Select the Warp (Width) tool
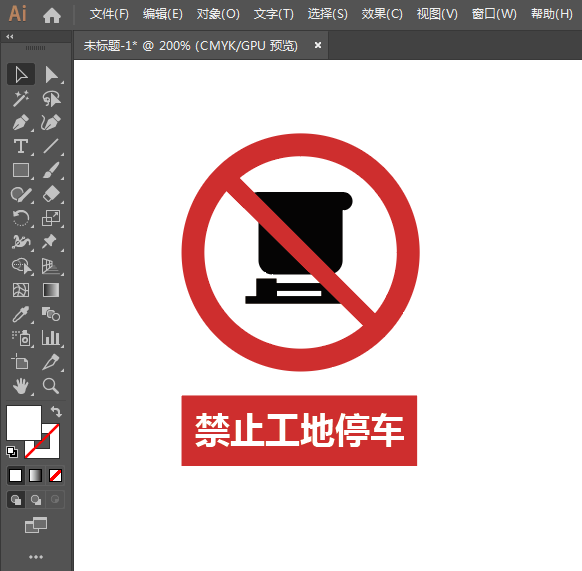The height and width of the screenshot is (571, 582). pos(21,242)
